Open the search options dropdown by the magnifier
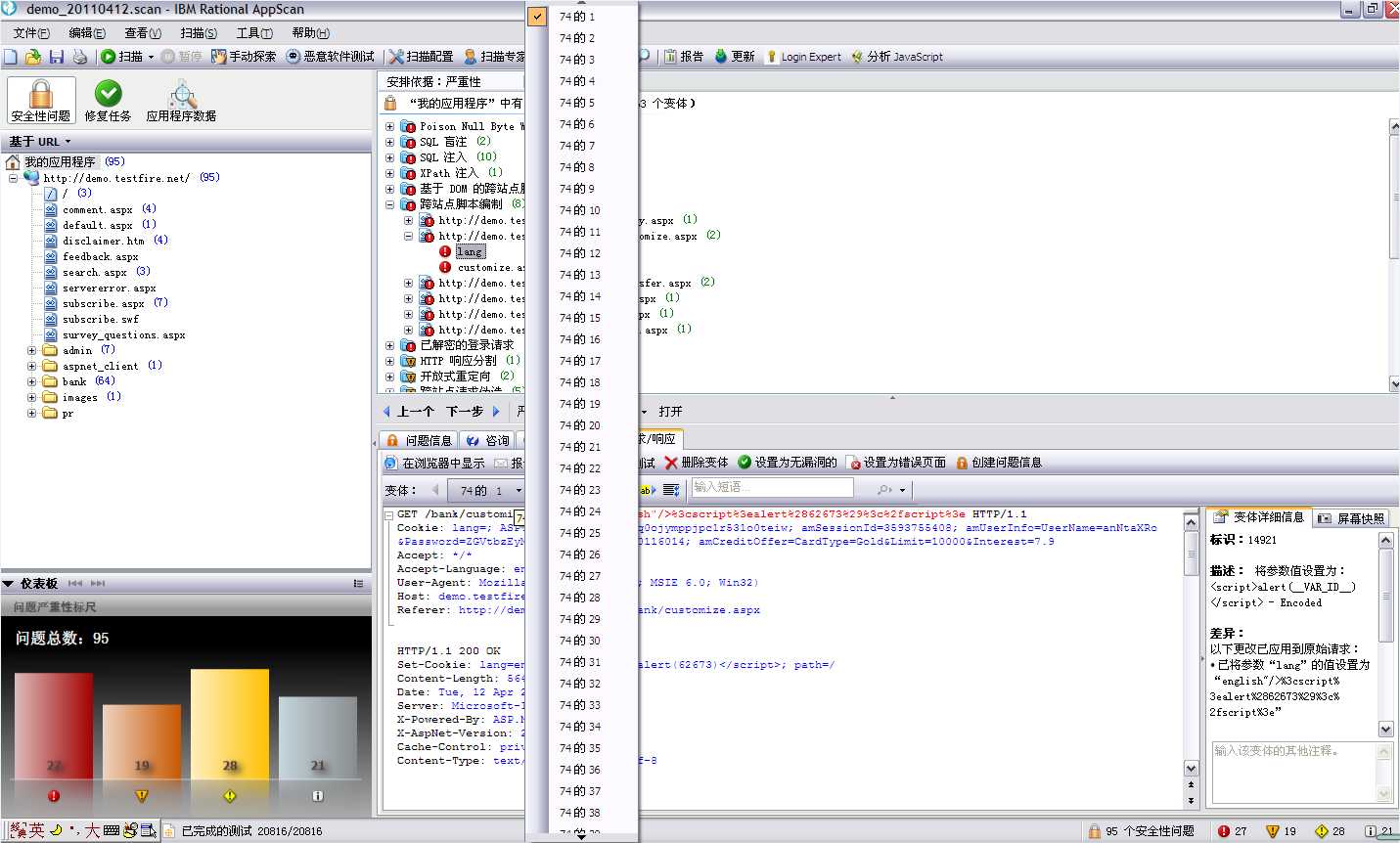This screenshot has width=1400, height=843. (x=902, y=489)
